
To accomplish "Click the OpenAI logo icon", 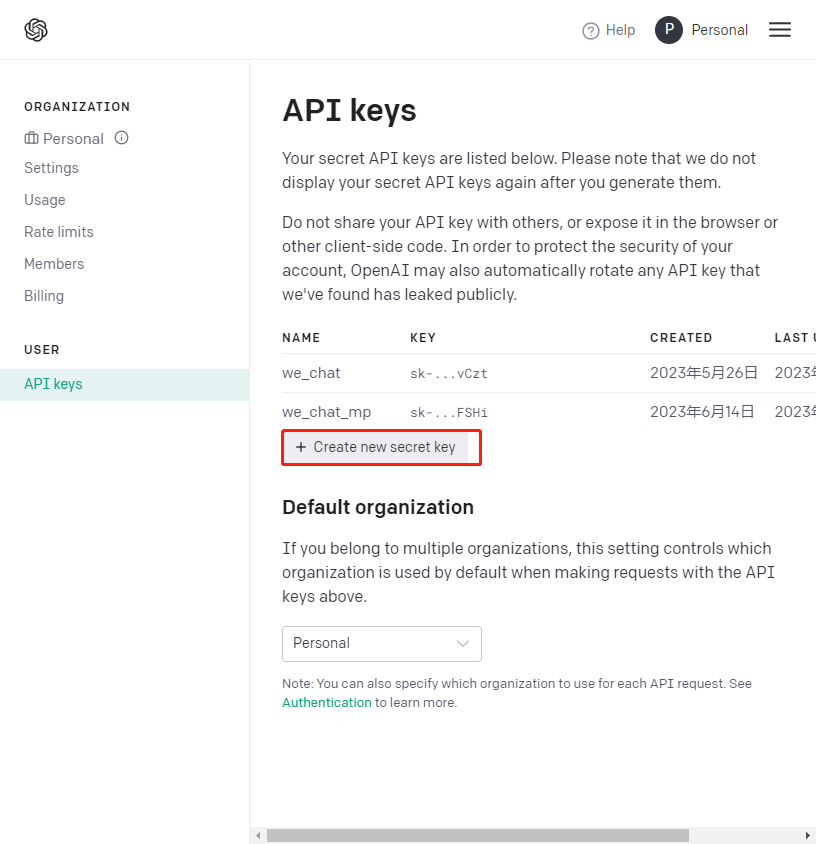I will [36, 30].
